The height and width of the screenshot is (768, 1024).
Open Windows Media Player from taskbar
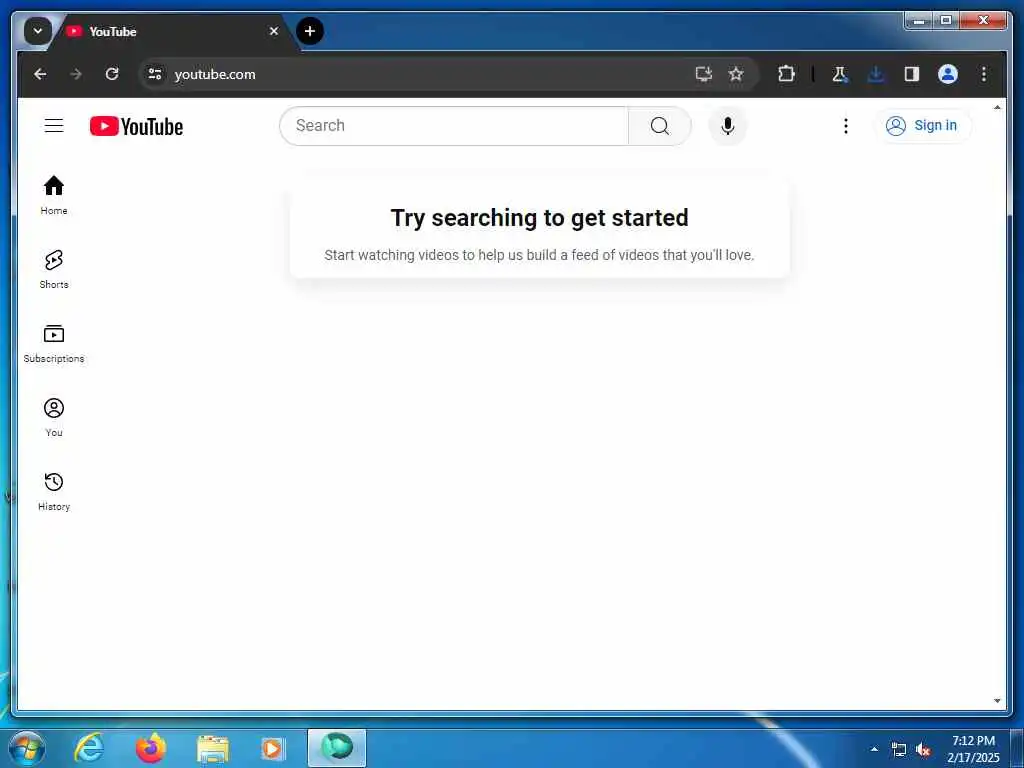[273, 748]
